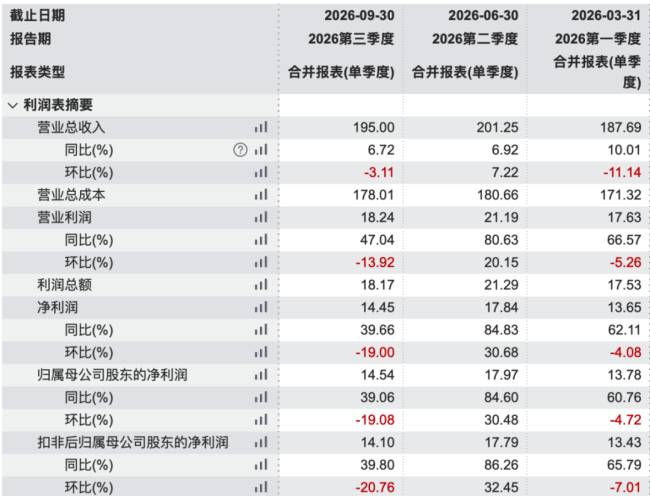The image size is (650, 496).
Task: Select revenue cell 201.25
Action: (497, 127)
